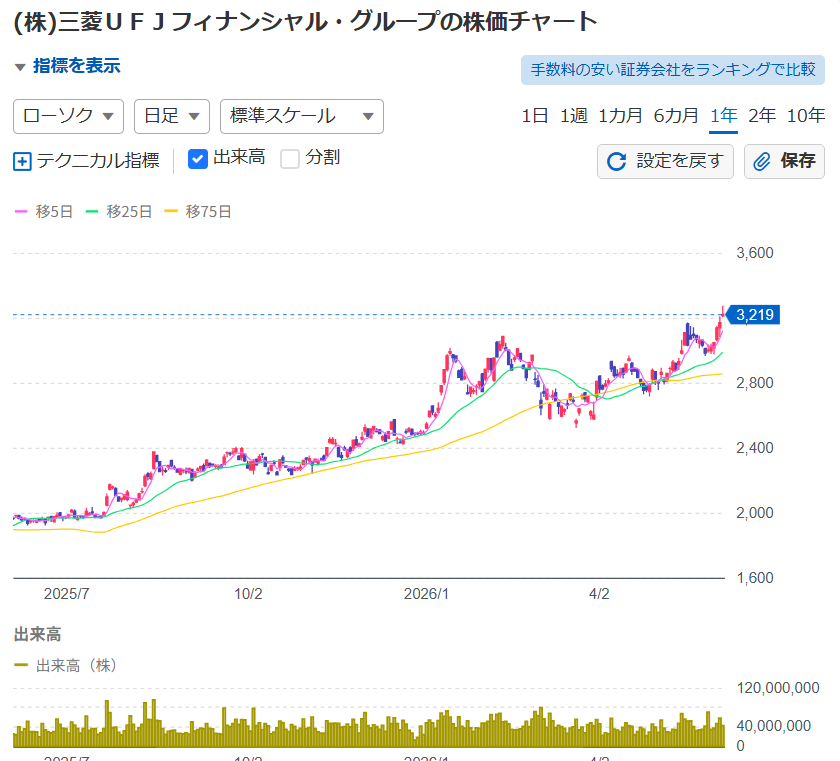Click the 4/2 date label on price chart

click(599, 594)
